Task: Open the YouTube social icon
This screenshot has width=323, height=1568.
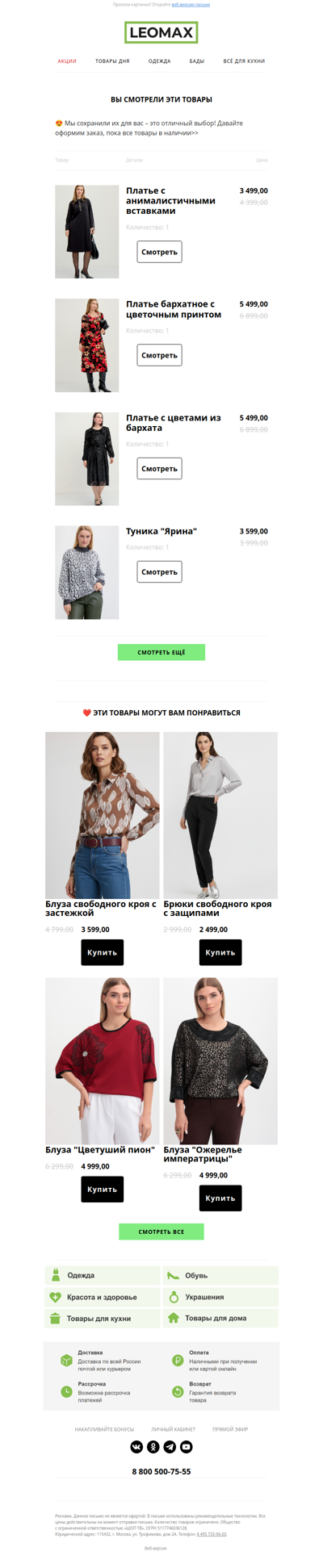Action: [x=186, y=1446]
